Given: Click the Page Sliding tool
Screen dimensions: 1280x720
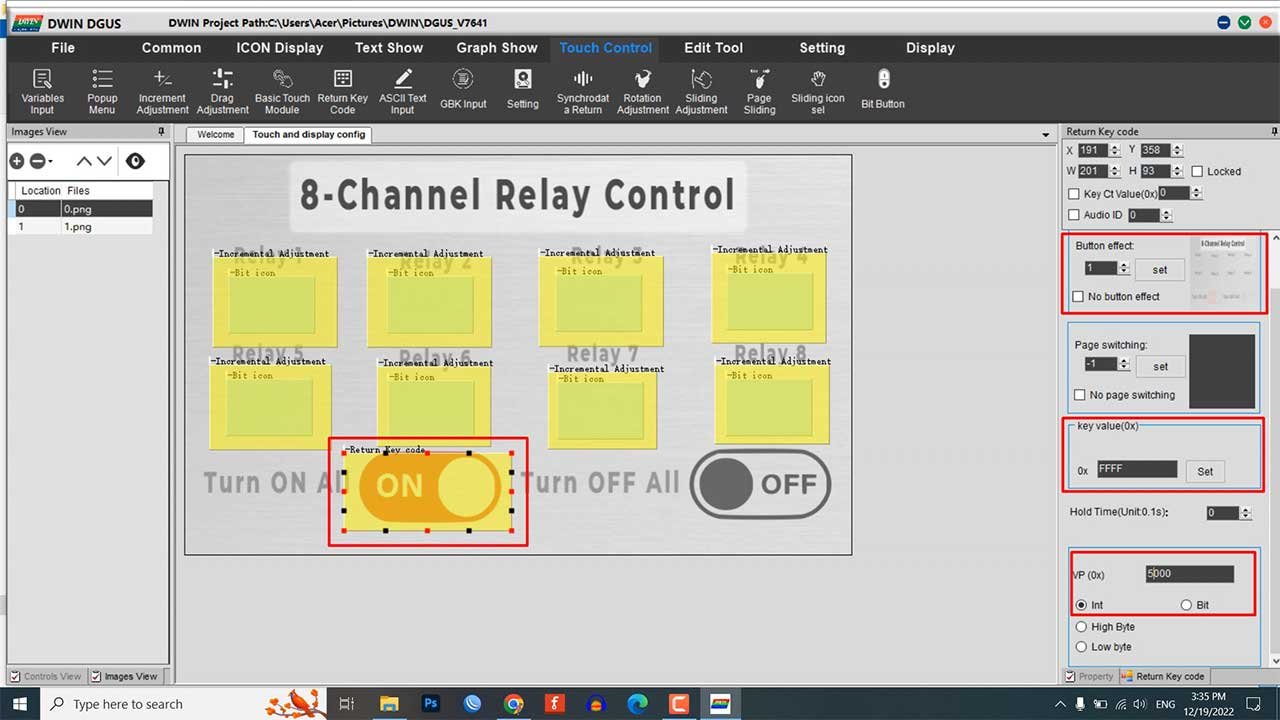Looking at the screenshot, I should pyautogui.click(x=759, y=90).
